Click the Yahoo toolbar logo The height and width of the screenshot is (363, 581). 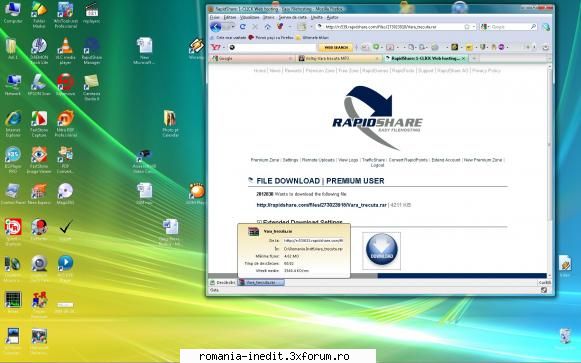tap(215, 47)
